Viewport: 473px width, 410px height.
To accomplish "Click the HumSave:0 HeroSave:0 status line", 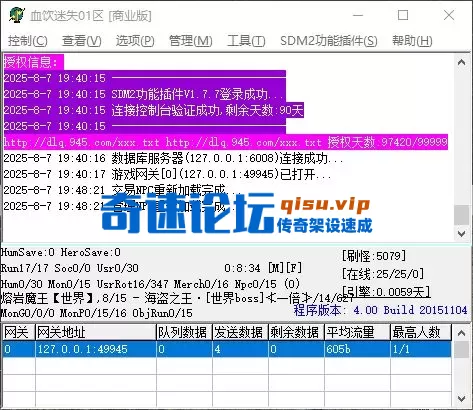I will pos(61,252).
